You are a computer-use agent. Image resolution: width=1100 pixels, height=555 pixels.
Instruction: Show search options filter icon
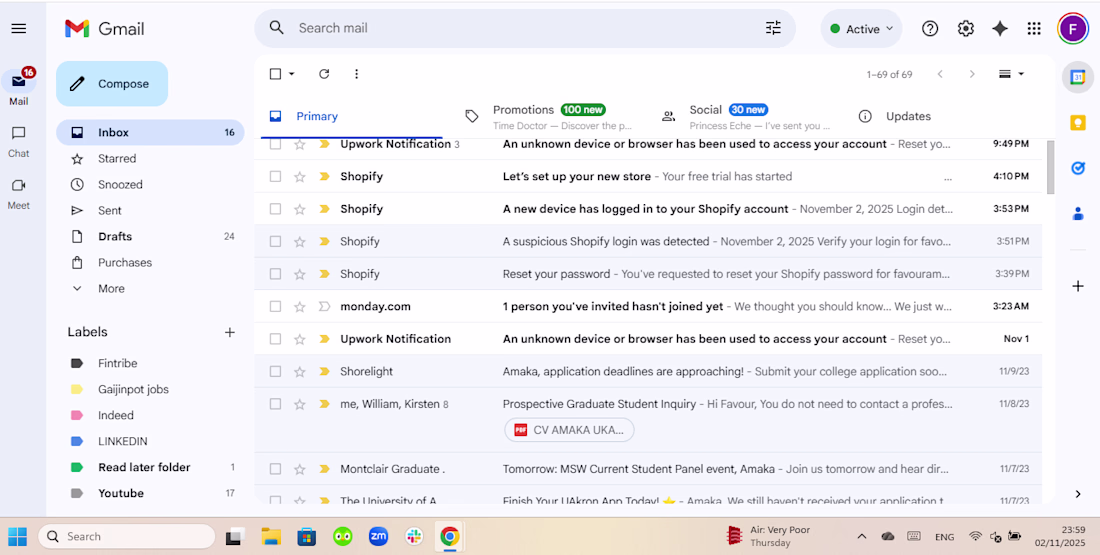pyautogui.click(x=773, y=28)
